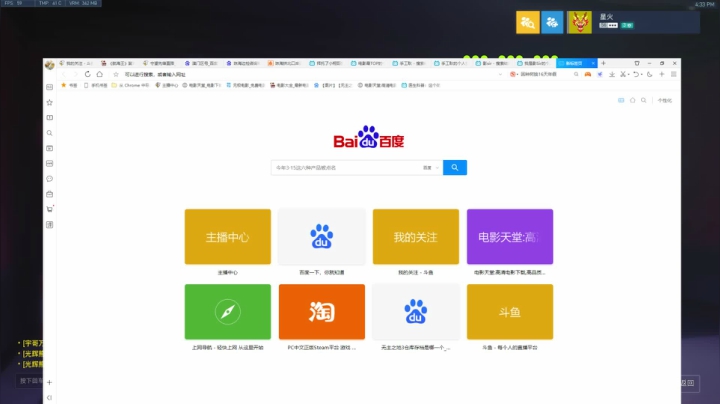Go to the browser home page icon
The height and width of the screenshot is (404, 720).
pyautogui.click(x=100, y=74)
